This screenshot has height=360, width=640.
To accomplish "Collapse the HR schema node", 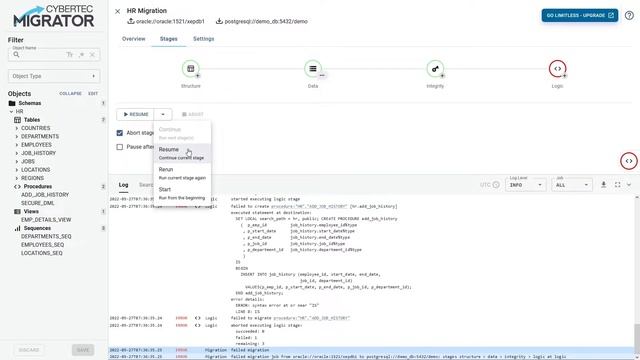I will pyautogui.click(x=11, y=111).
